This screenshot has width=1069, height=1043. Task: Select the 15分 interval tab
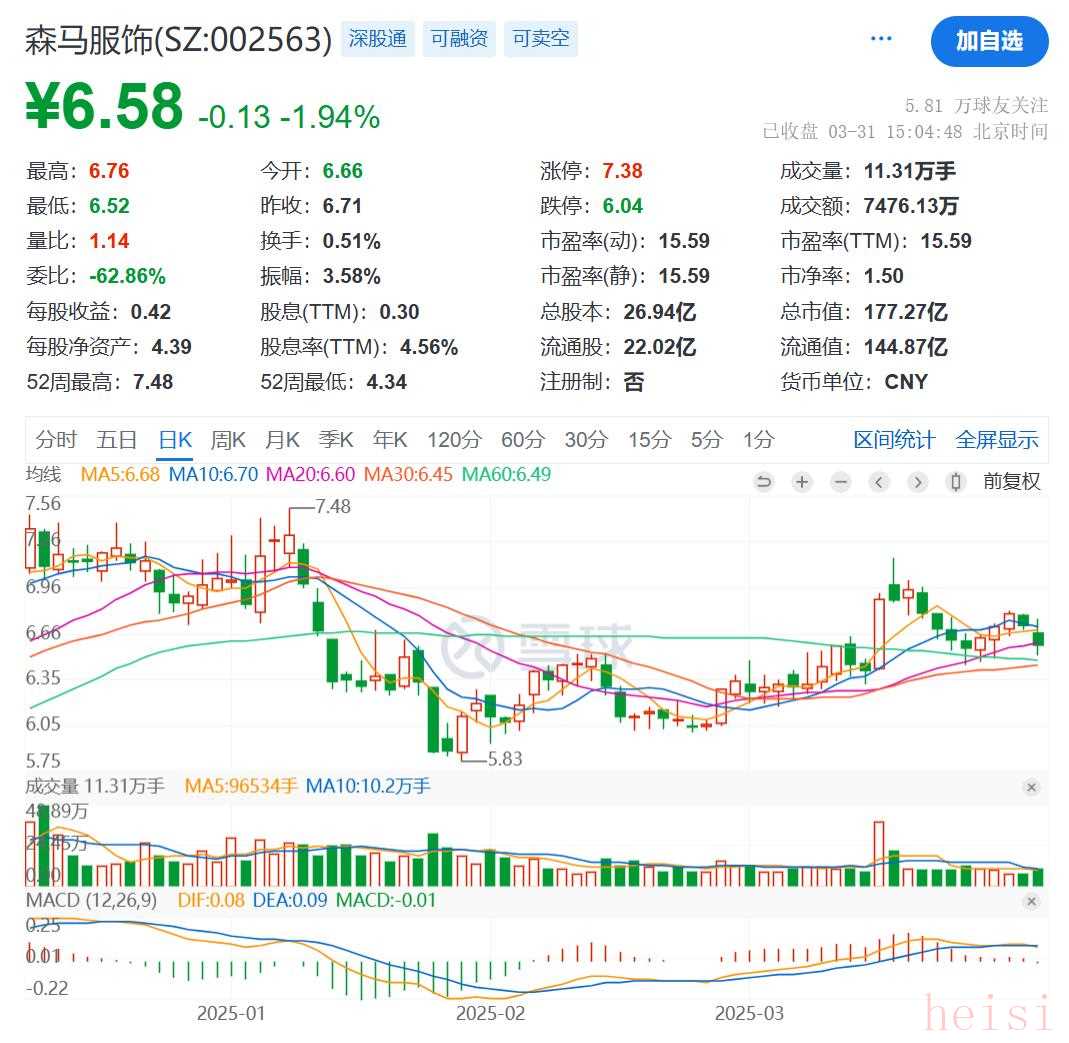tap(650, 440)
